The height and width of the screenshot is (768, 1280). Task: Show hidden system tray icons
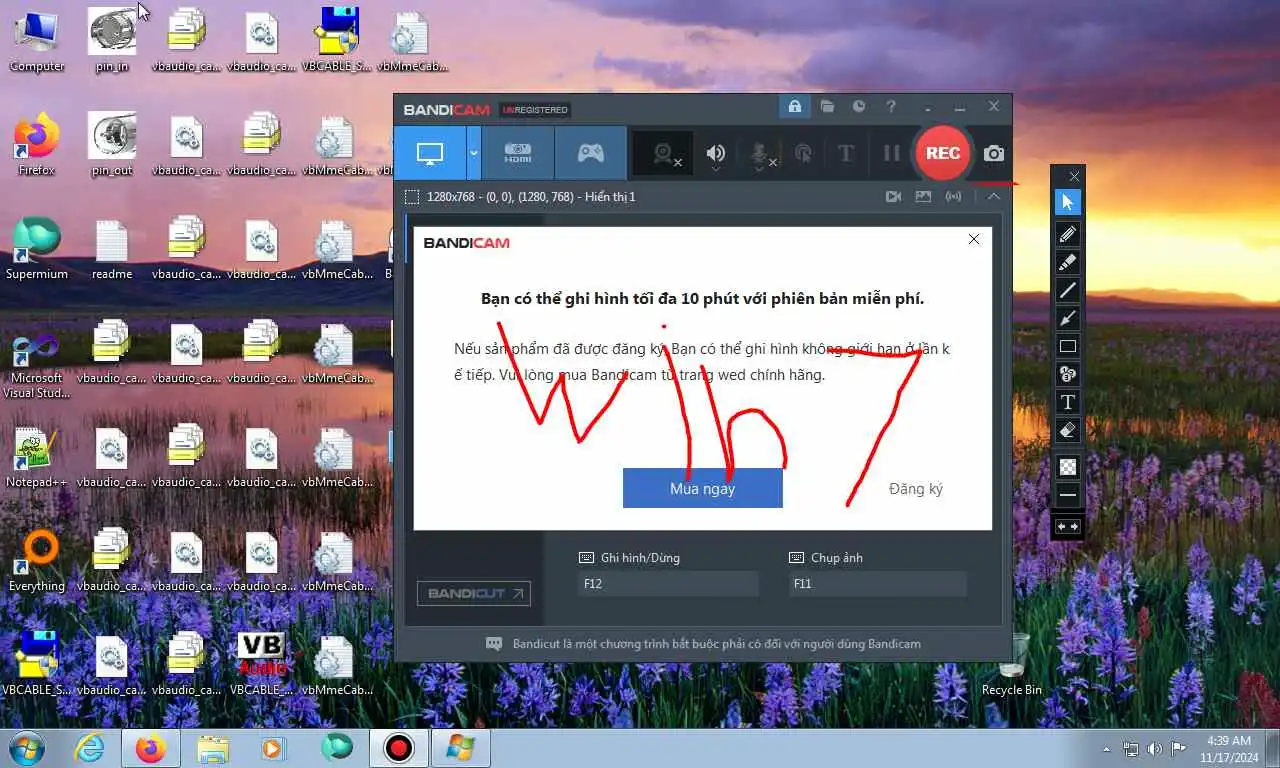pyautogui.click(x=1106, y=748)
